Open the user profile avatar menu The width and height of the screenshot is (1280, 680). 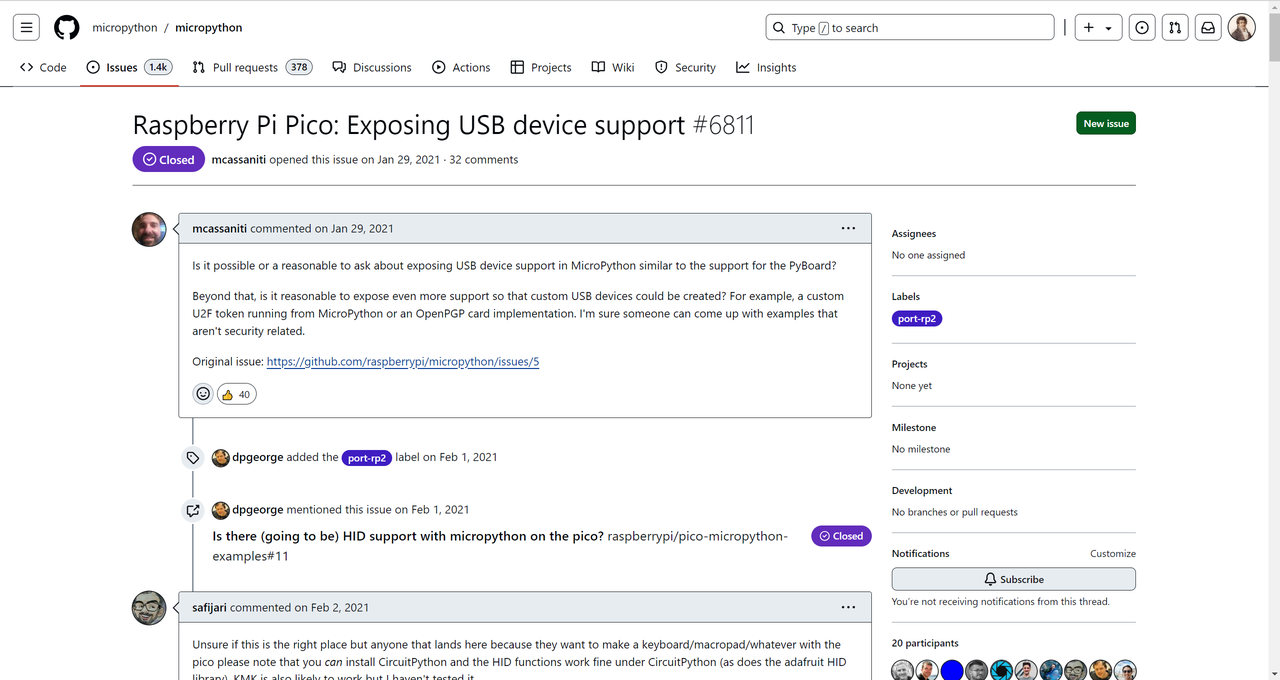coord(1242,28)
